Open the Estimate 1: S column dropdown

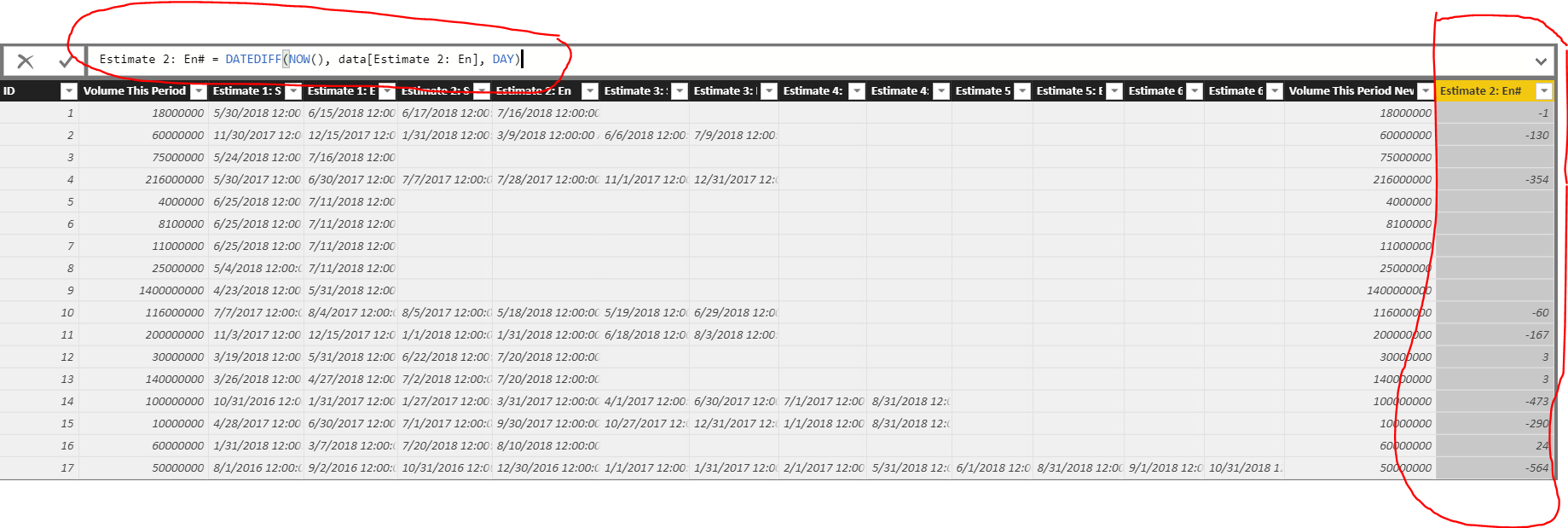[293, 91]
